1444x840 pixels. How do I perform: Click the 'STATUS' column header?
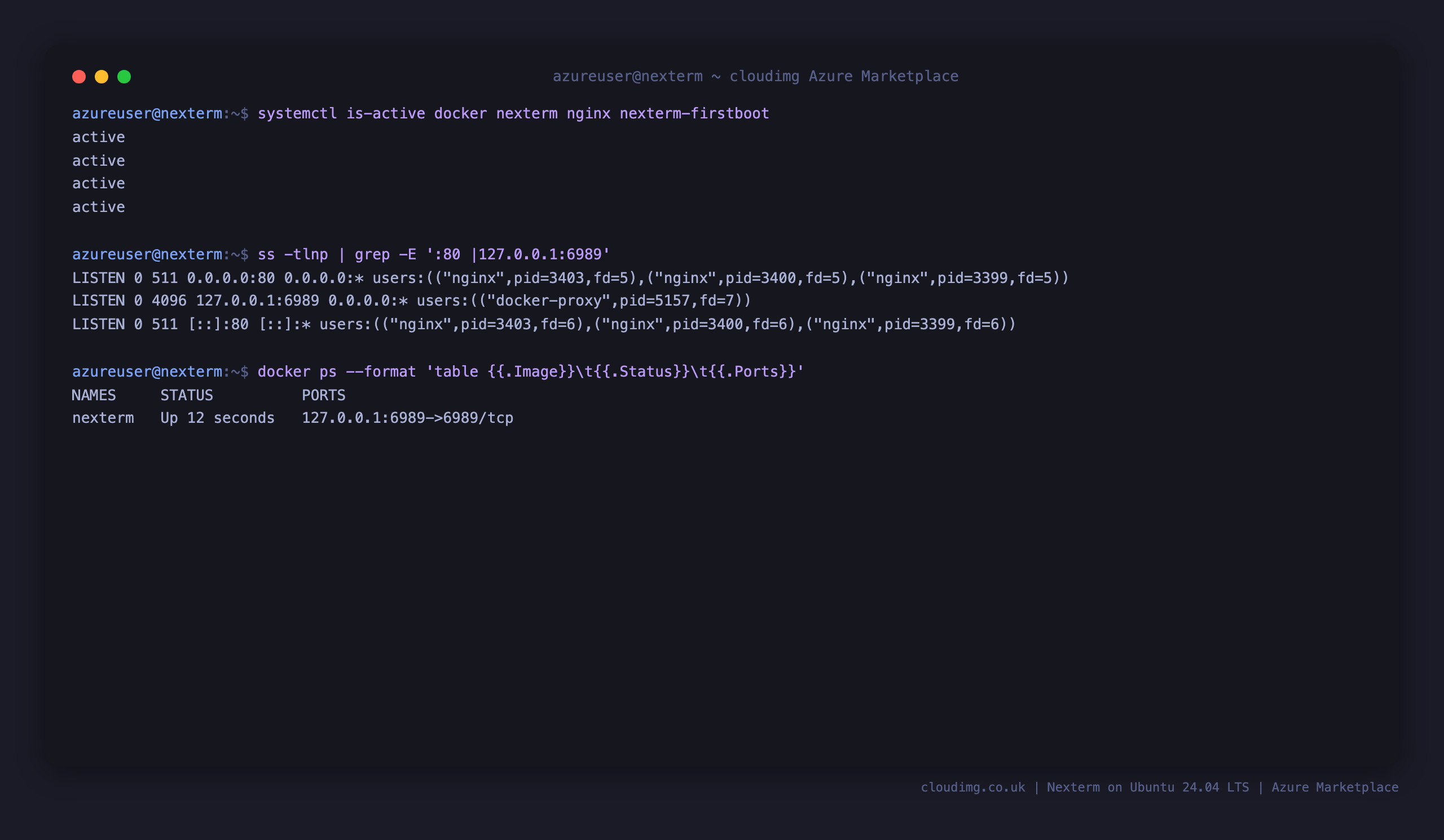pos(187,395)
